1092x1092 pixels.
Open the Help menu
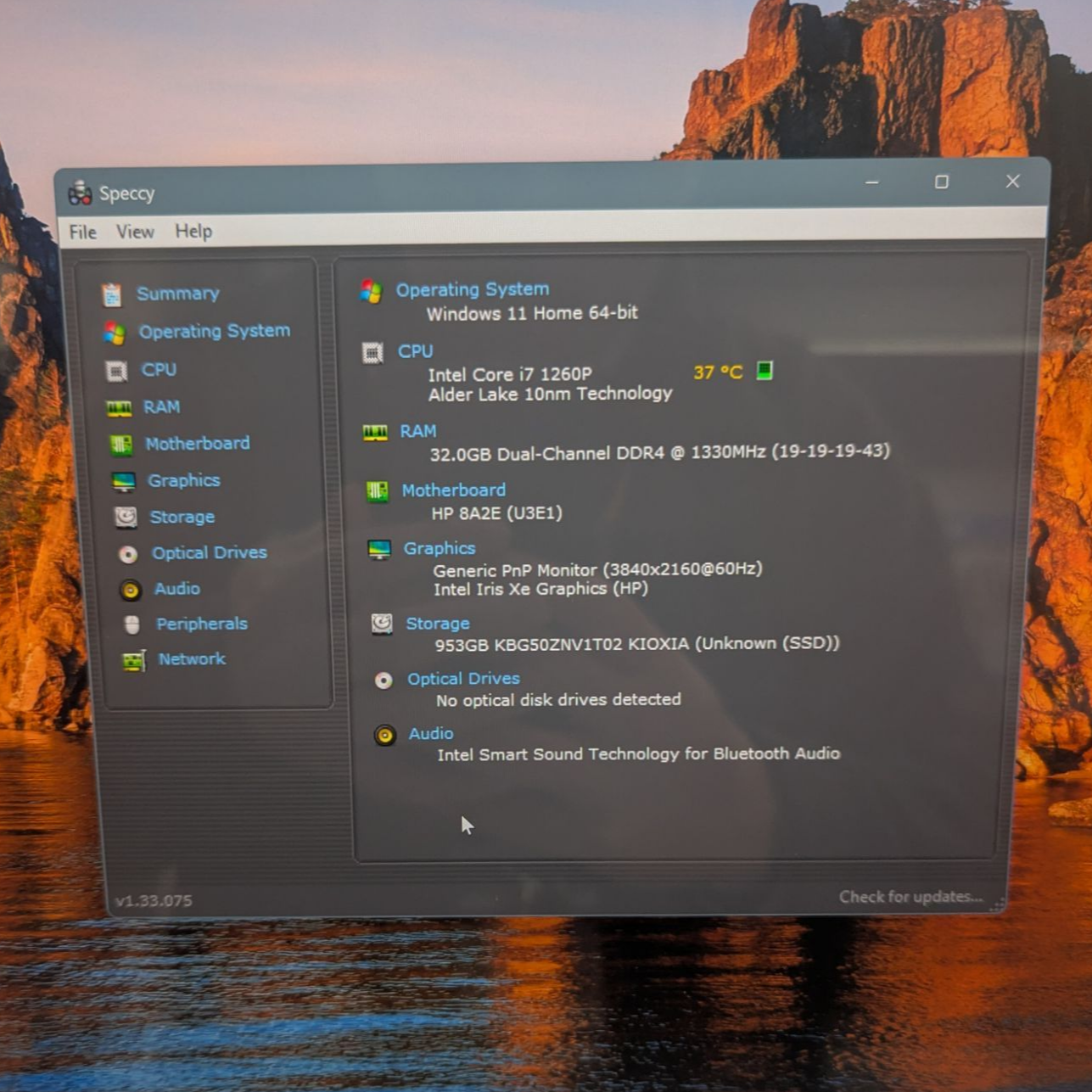pyautogui.click(x=193, y=231)
